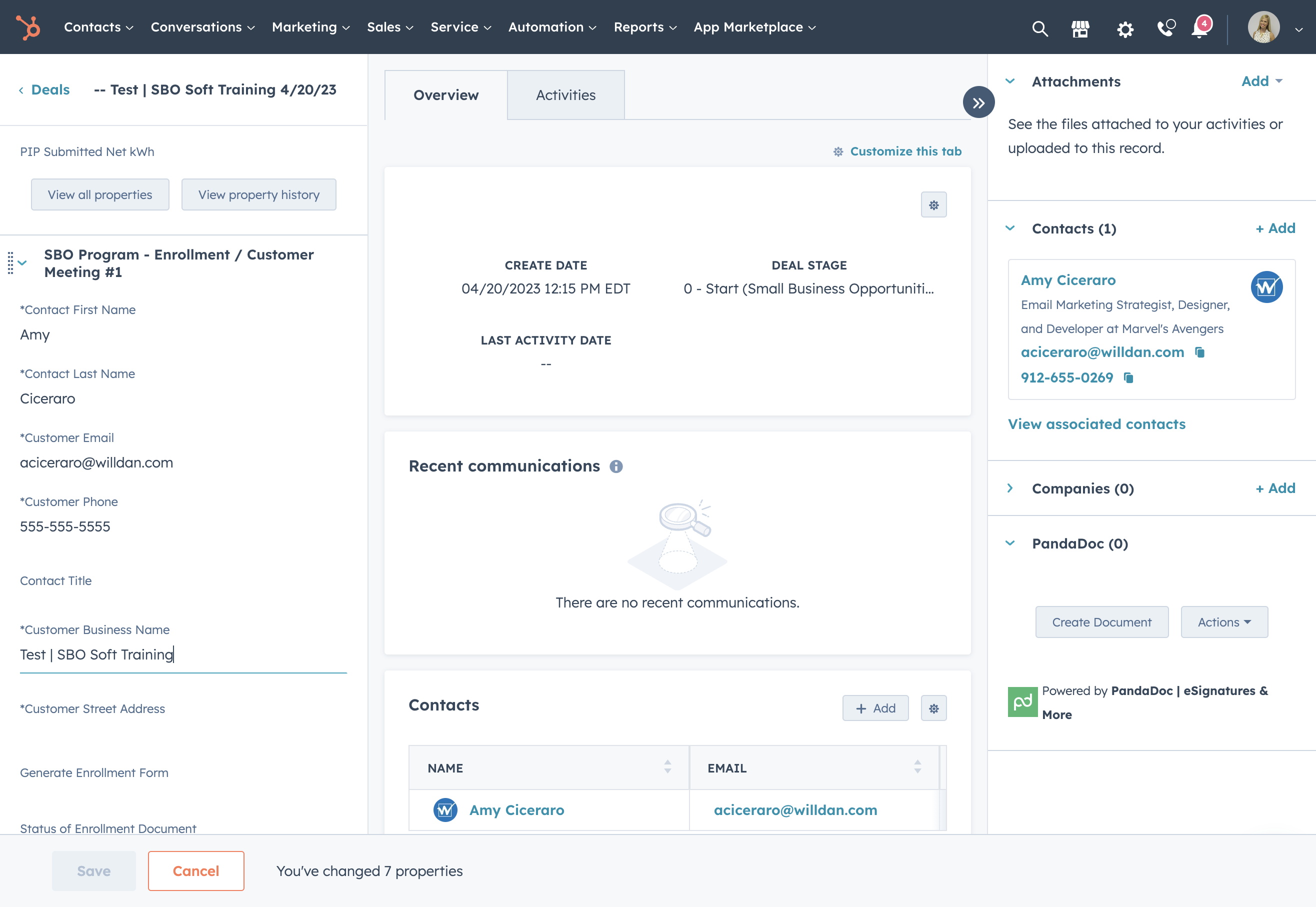Open the marketplace storefront icon
This screenshot has height=907, width=1316.
pyautogui.click(x=1080, y=28)
